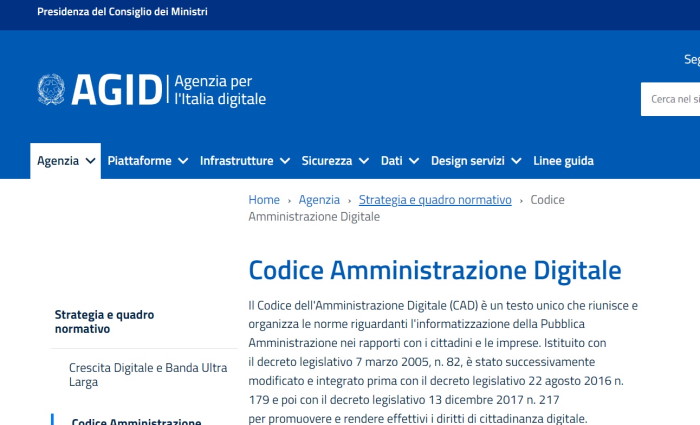Click the Italian Republic emblem logo
The image size is (700, 425).
coord(51,89)
